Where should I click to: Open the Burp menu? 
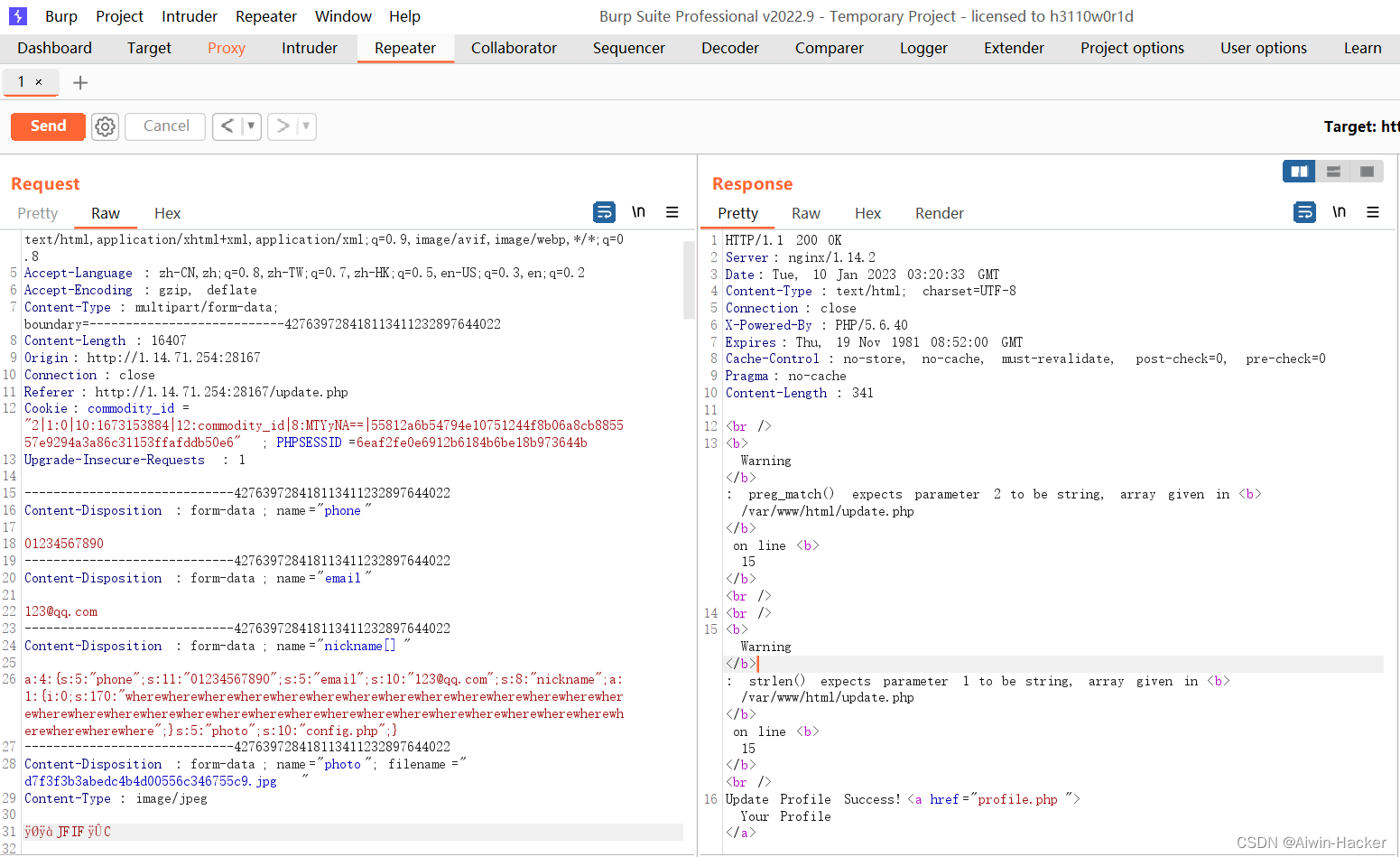[61, 16]
